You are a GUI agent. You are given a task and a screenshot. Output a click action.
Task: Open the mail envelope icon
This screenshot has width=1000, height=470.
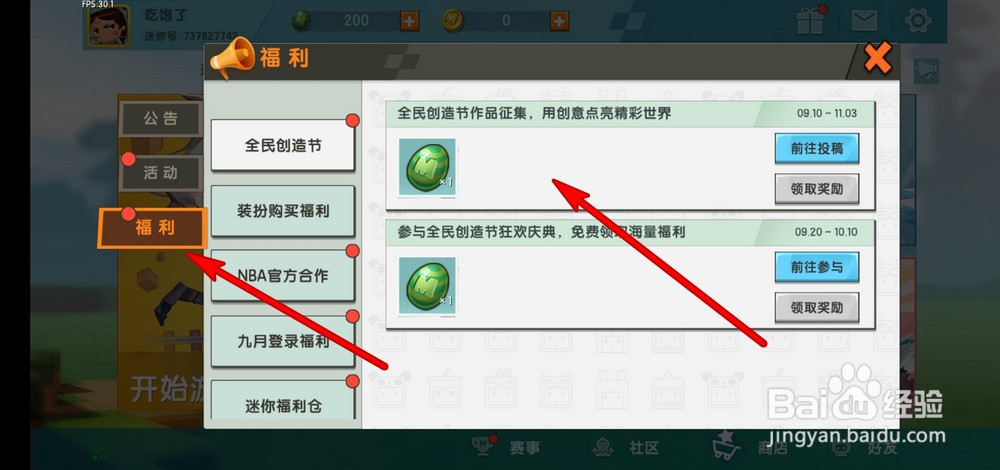[x=864, y=20]
